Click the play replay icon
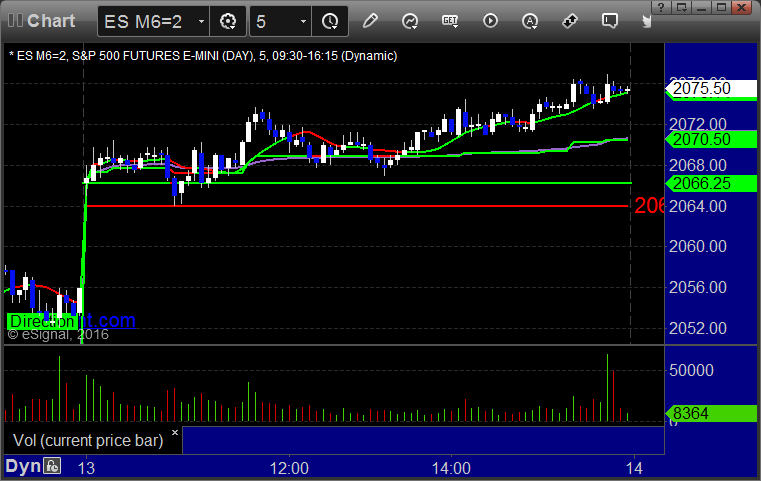 [x=490, y=21]
